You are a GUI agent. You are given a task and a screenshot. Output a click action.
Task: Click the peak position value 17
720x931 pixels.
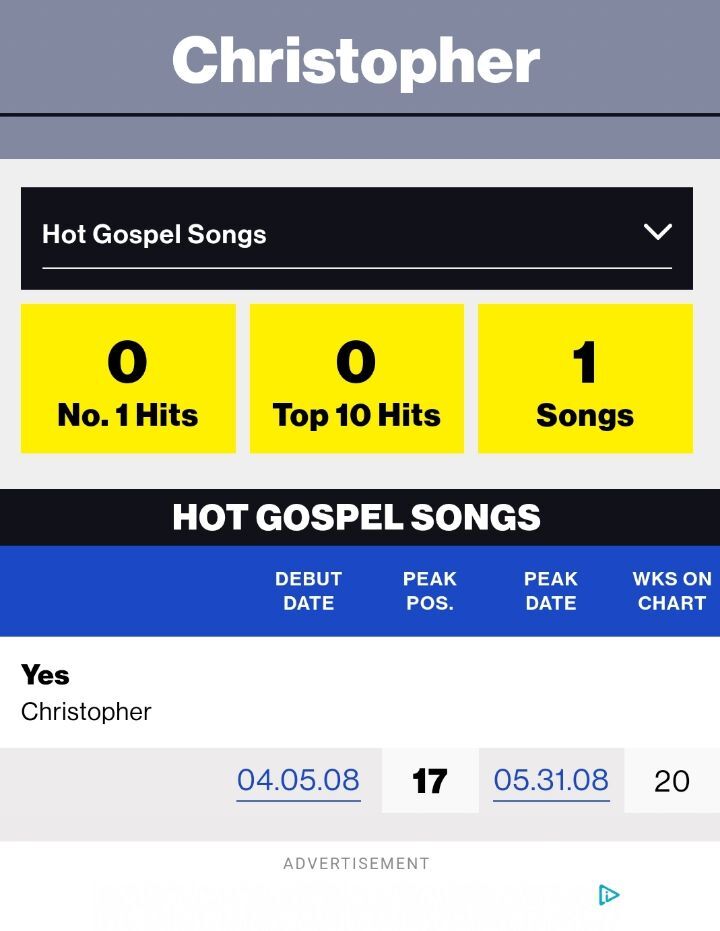[430, 781]
